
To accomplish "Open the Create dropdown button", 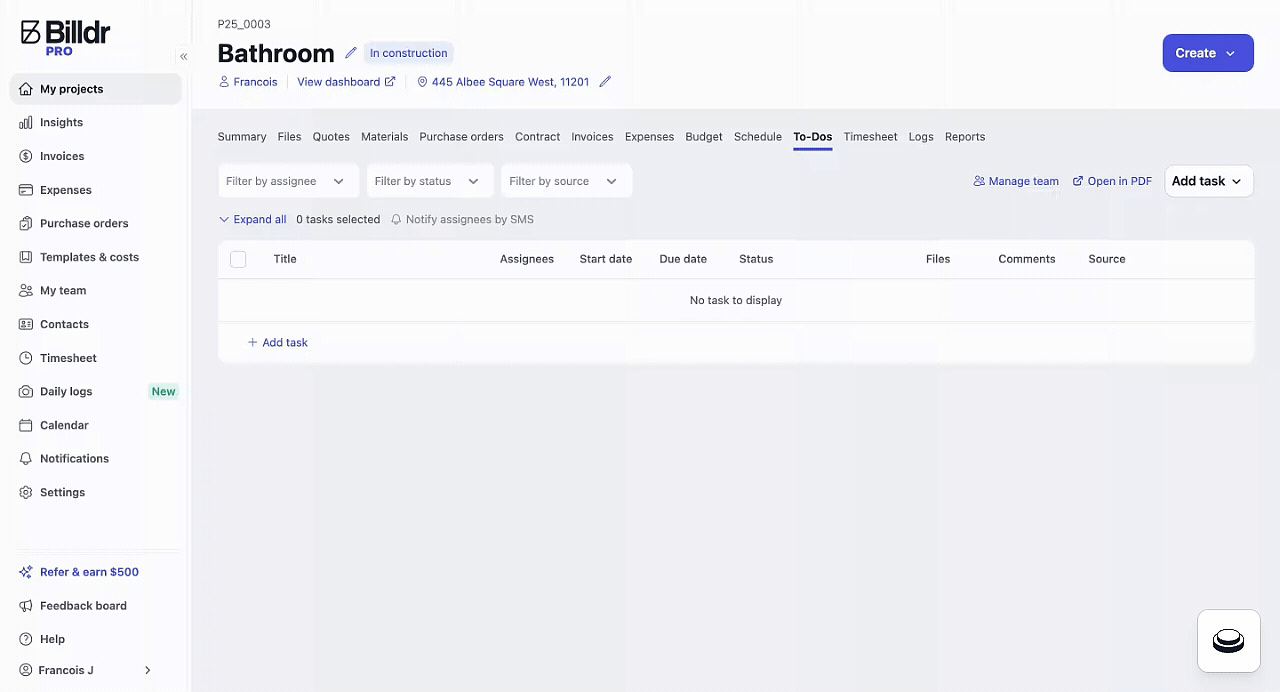I will tap(1208, 53).
